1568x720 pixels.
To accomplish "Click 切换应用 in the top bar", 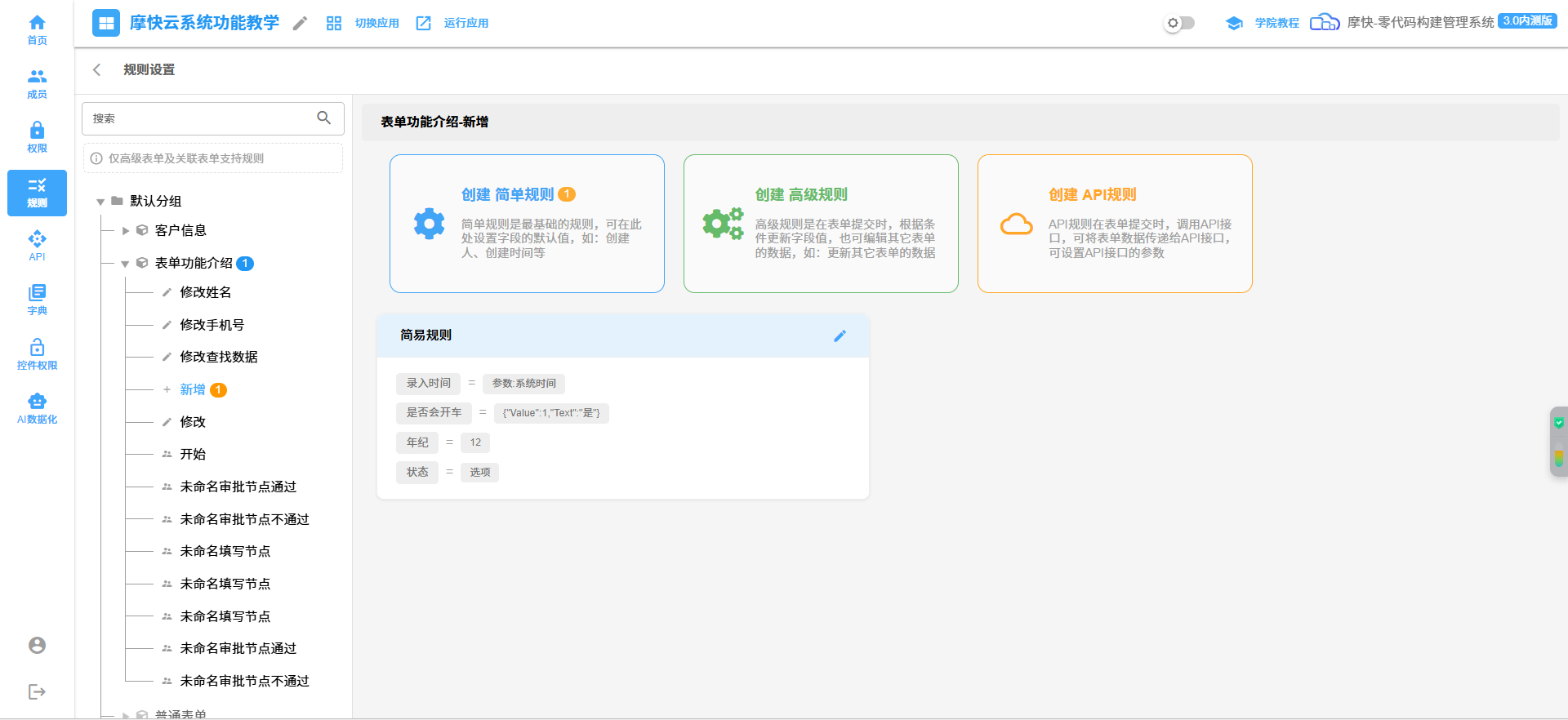I will point(376,24).
